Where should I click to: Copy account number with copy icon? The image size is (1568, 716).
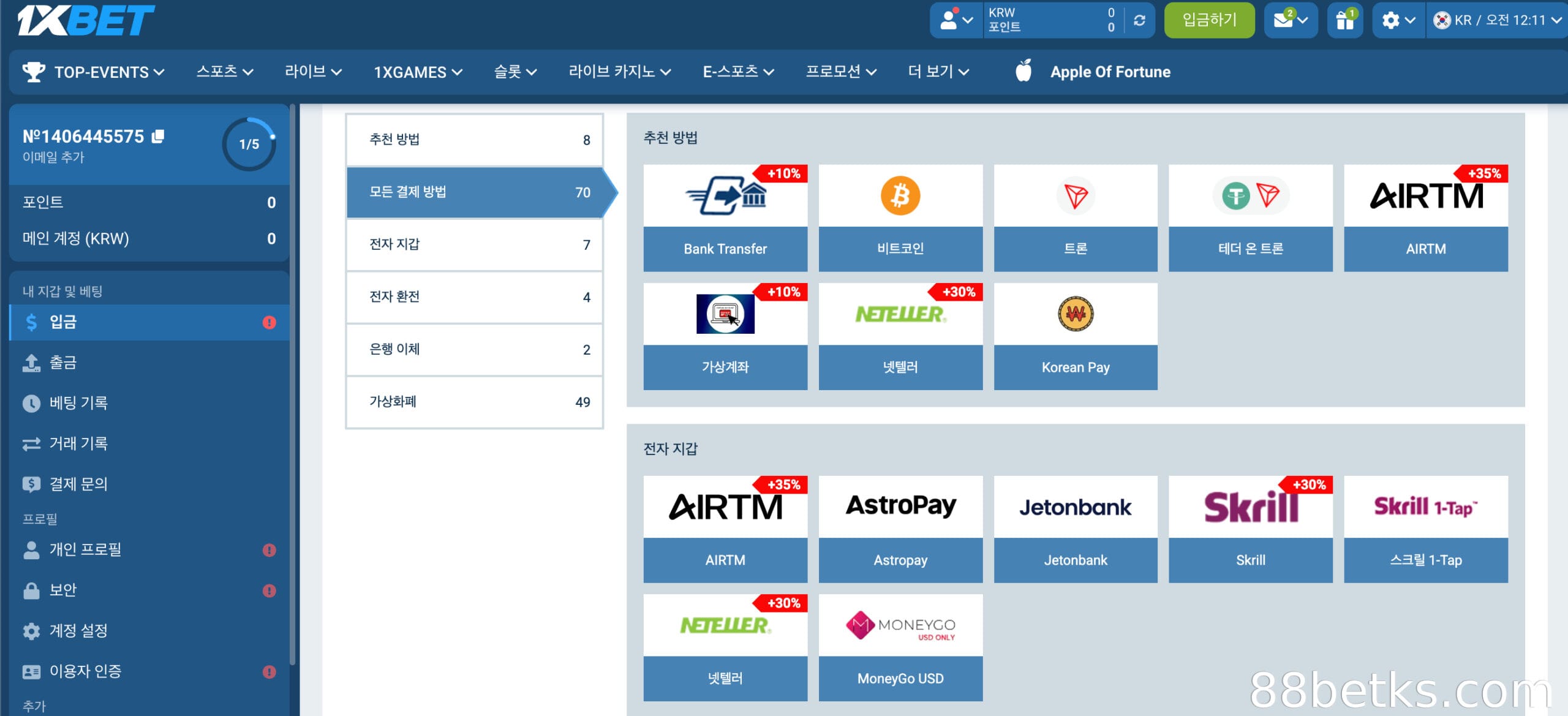pyautogui.click(x=158, y=136)
